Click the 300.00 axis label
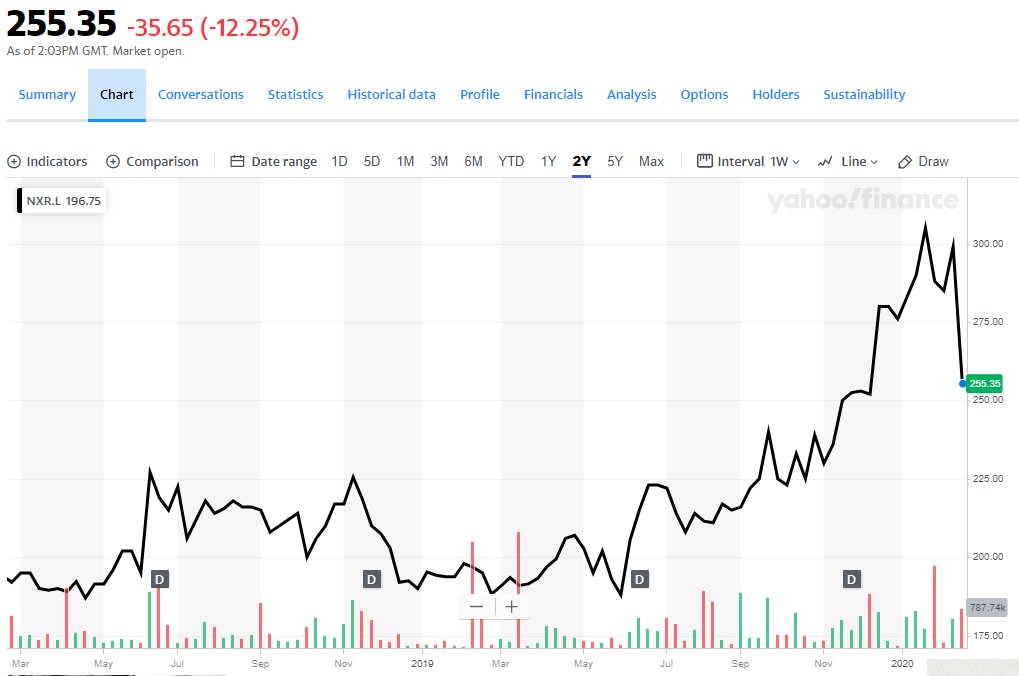 [988, 244]
